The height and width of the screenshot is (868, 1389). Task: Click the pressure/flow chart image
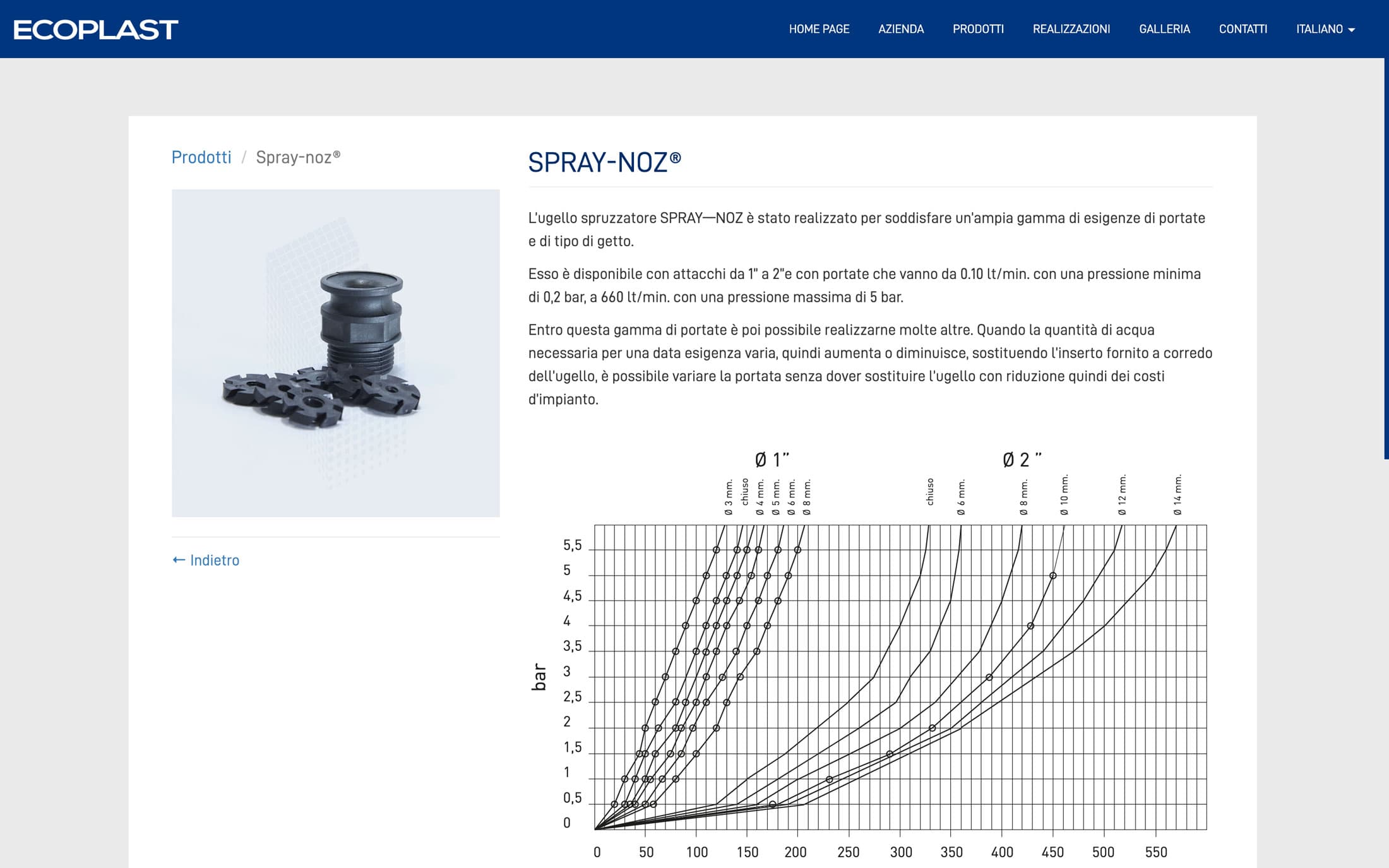(x=870, y=657)
